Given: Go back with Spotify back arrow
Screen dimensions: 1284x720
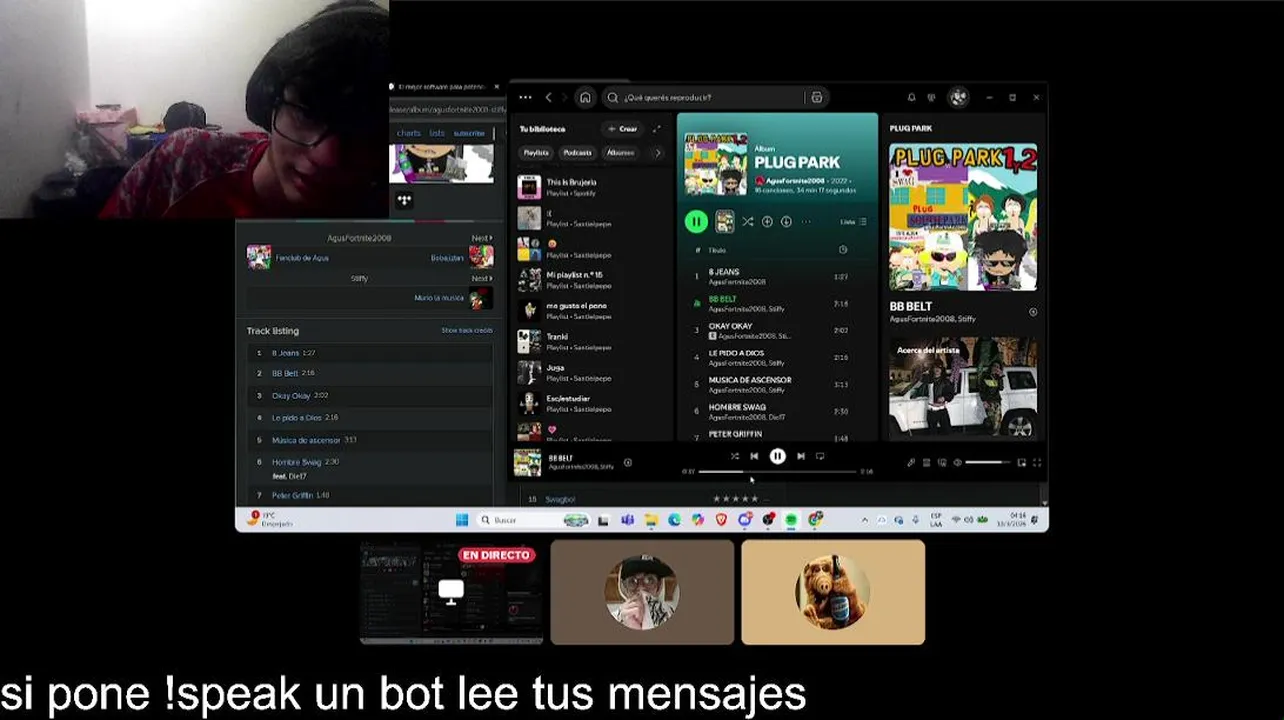Looking at the screenshot, I should [548, 97].
